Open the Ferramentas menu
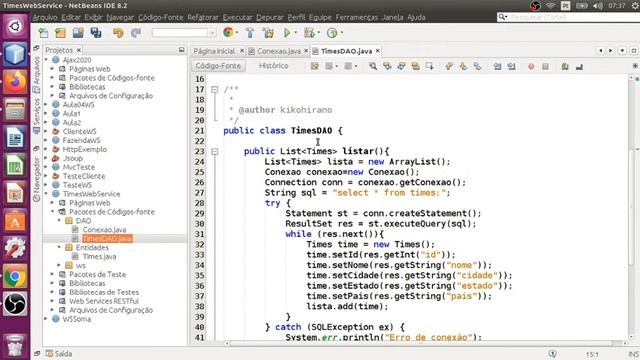 pyautogui.click(x=357, y=17)
